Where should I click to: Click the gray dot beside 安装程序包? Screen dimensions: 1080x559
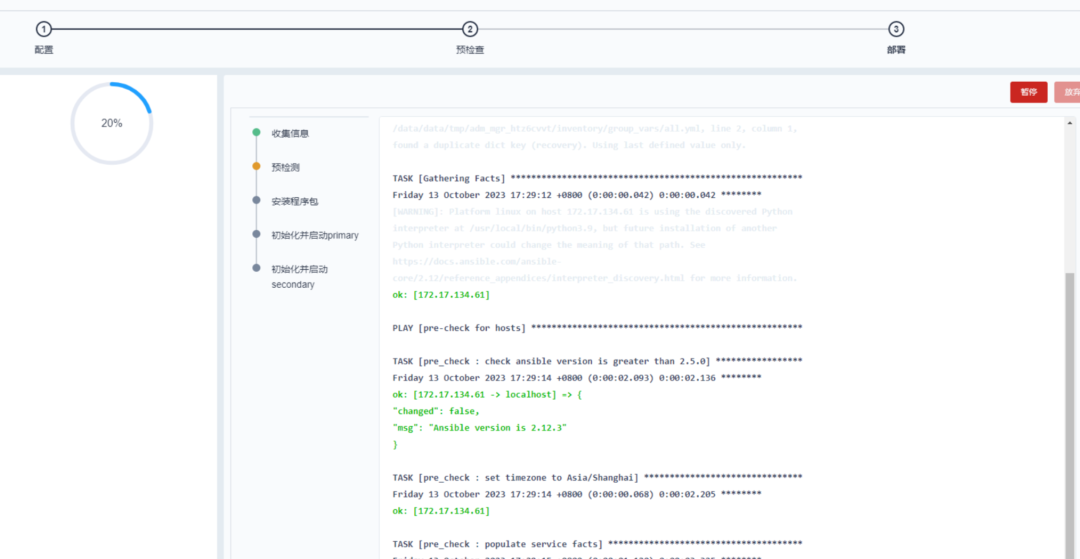click(257, 201)
